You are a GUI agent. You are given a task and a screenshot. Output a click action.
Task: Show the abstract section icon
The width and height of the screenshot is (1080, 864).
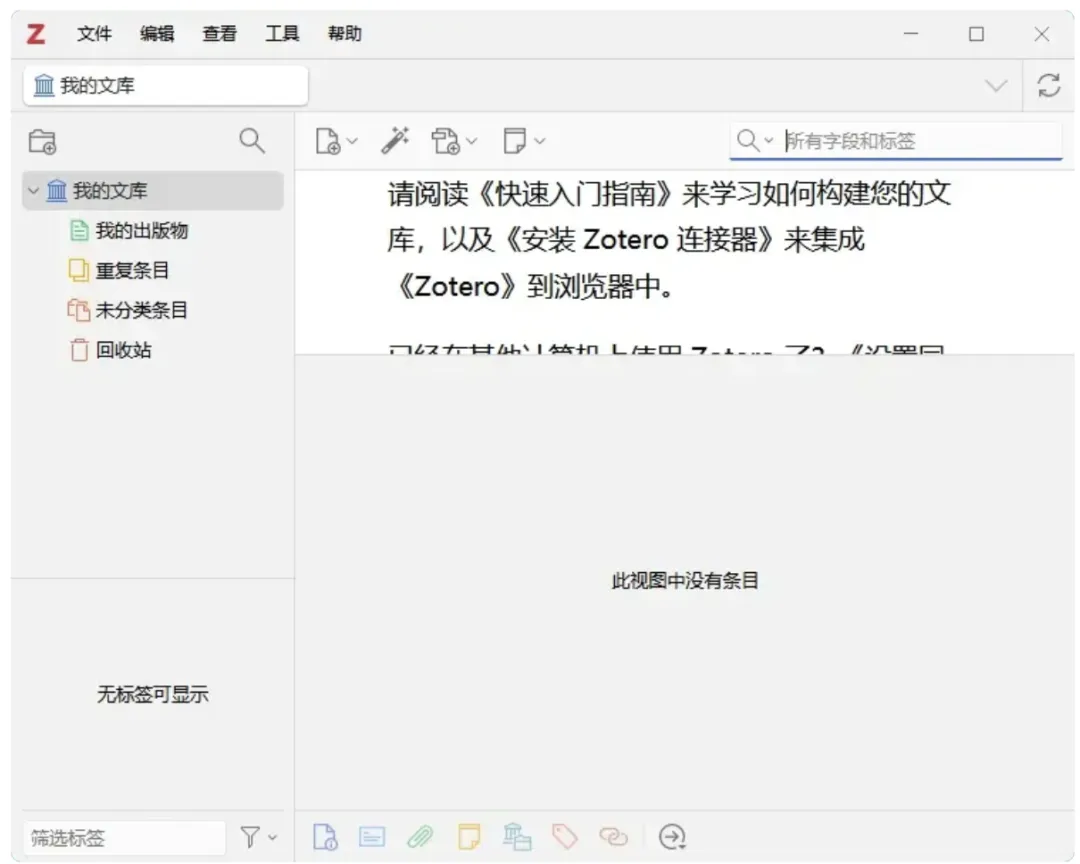372,837
